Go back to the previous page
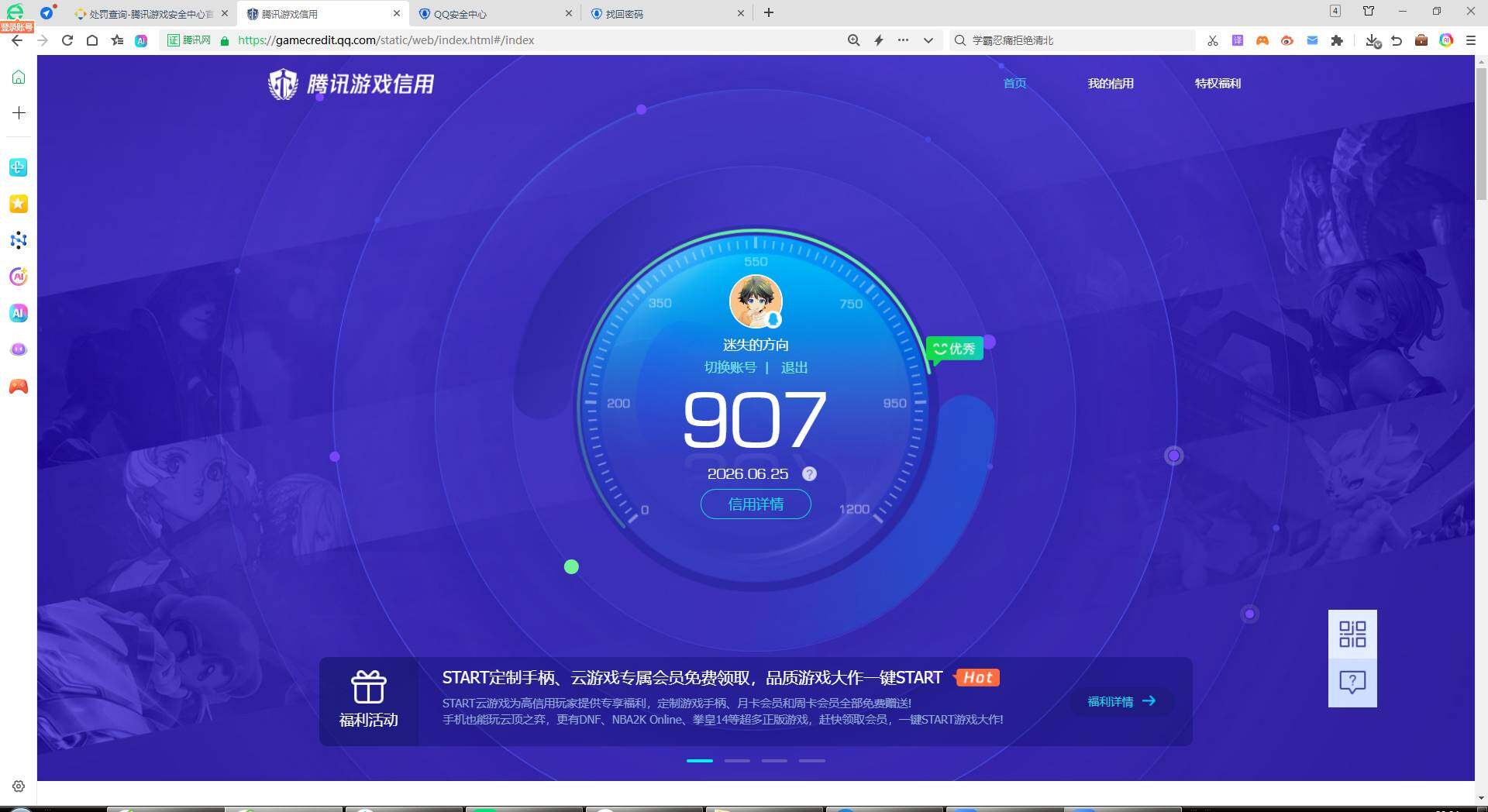This screenshot has width=1488, height=812. coord(17,40)
